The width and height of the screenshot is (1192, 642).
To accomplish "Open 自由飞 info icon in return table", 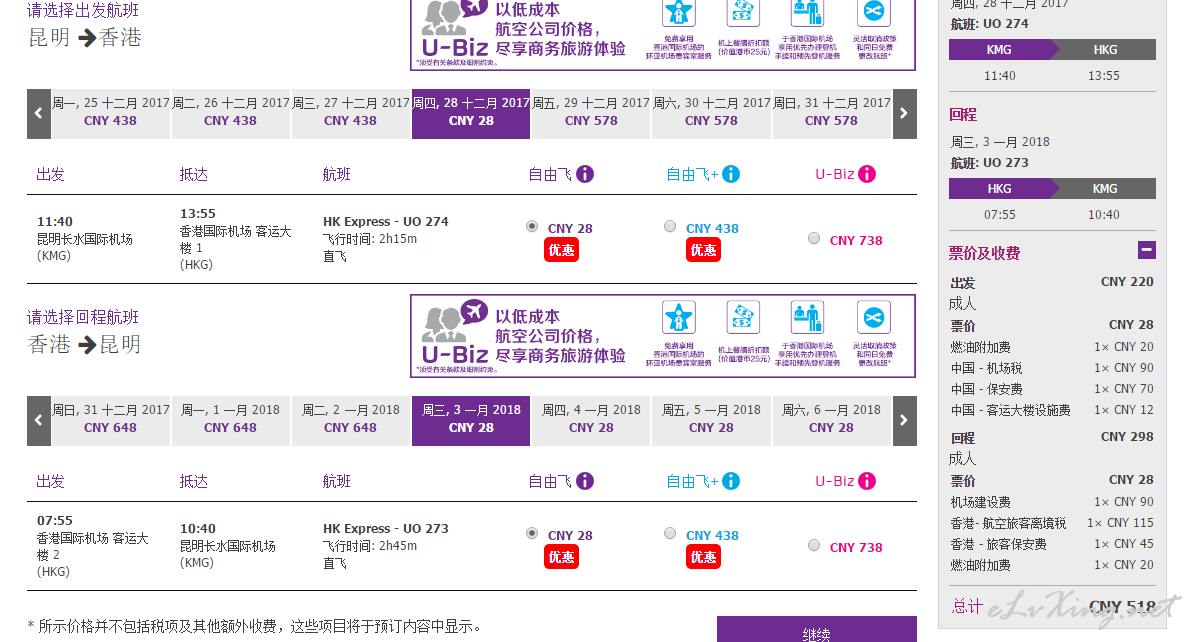I will (x=585, y=481).
